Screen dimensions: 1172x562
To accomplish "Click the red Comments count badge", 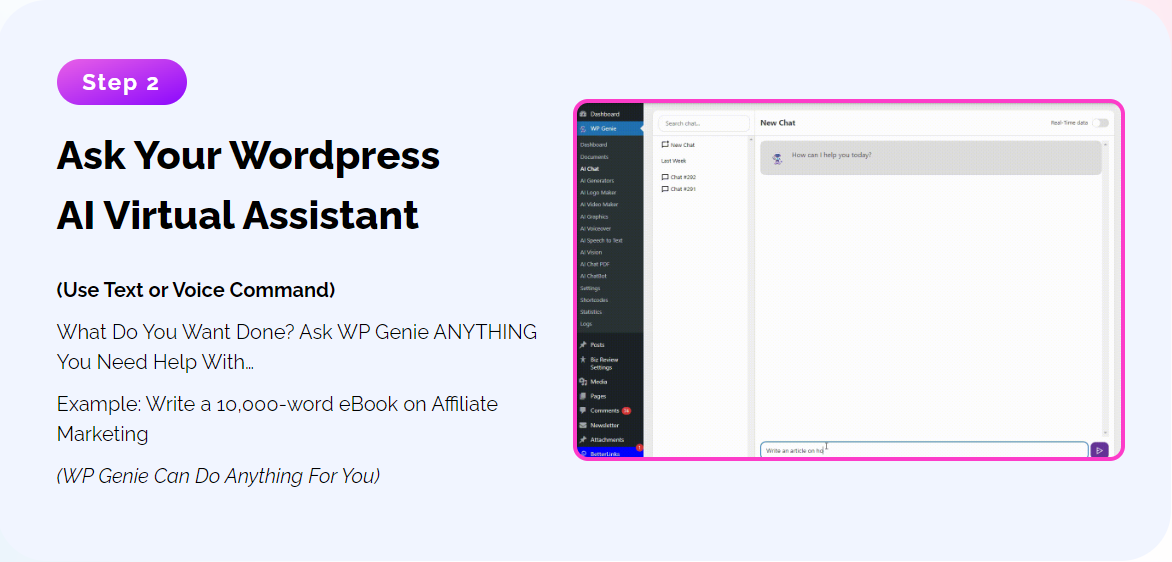I will tap(626, 410).
